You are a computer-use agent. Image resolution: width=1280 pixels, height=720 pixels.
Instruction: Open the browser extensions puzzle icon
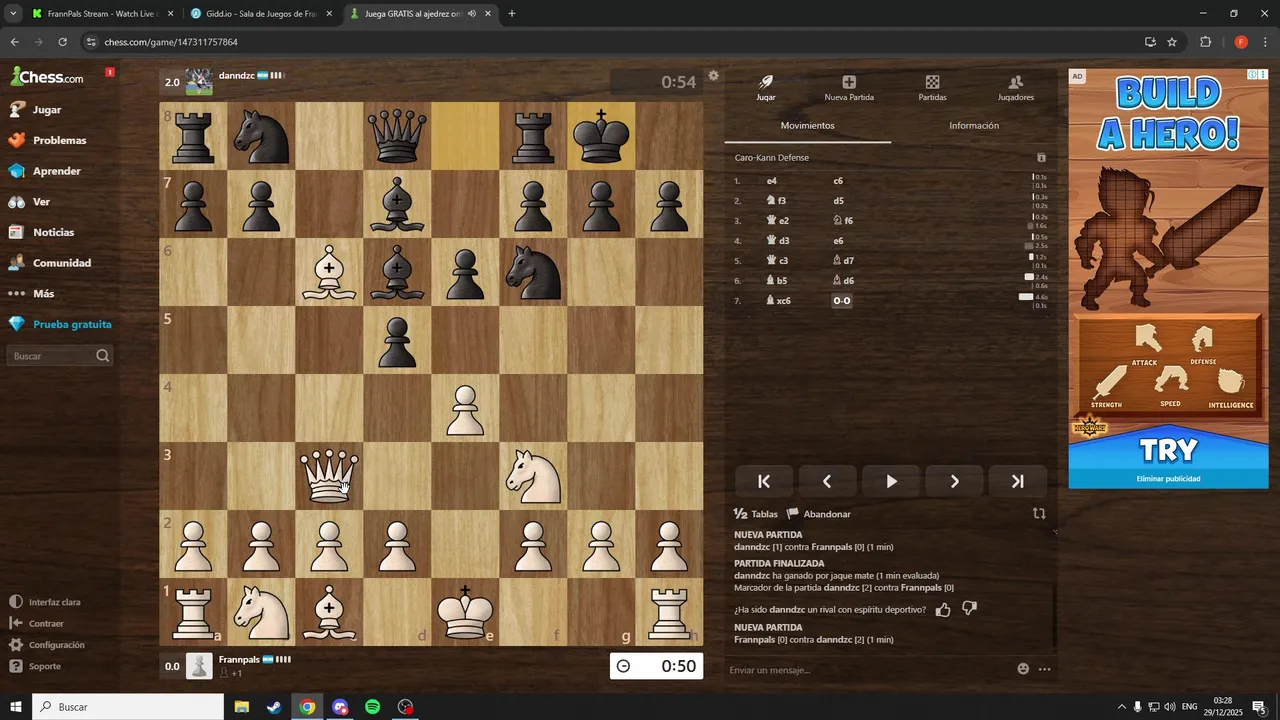coord(1205,42)
